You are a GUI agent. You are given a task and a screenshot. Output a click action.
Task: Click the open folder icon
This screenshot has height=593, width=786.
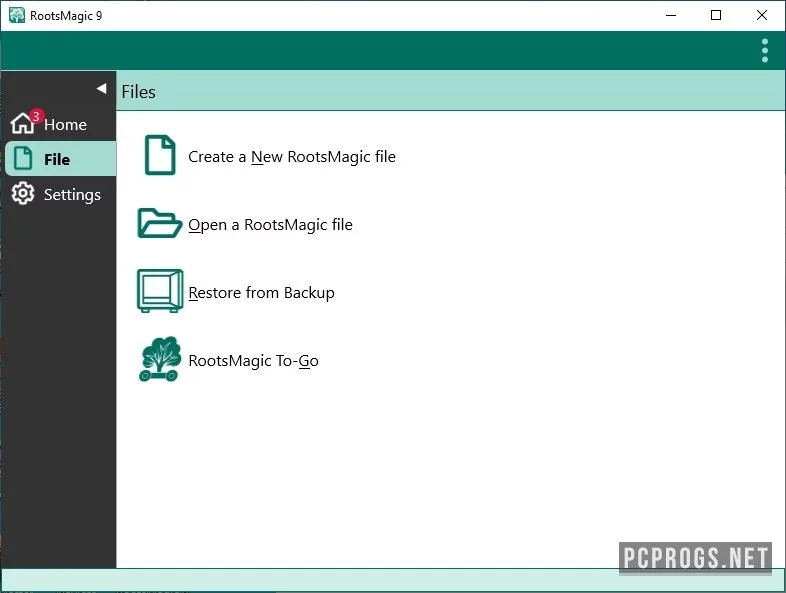click(159, 223)
